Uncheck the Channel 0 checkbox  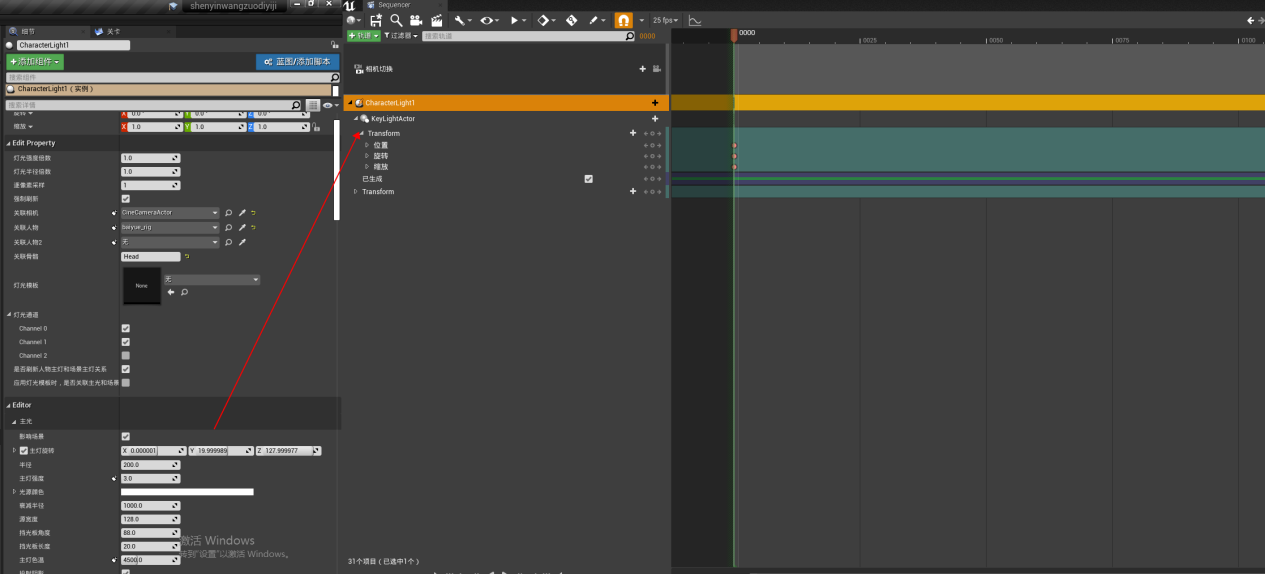pyautogui.click(x=125, y=328)
